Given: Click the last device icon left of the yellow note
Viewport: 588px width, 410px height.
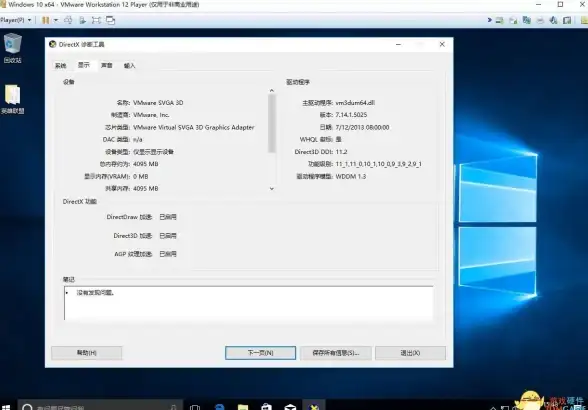Looking at the screenshot, I should click(567, 20).
